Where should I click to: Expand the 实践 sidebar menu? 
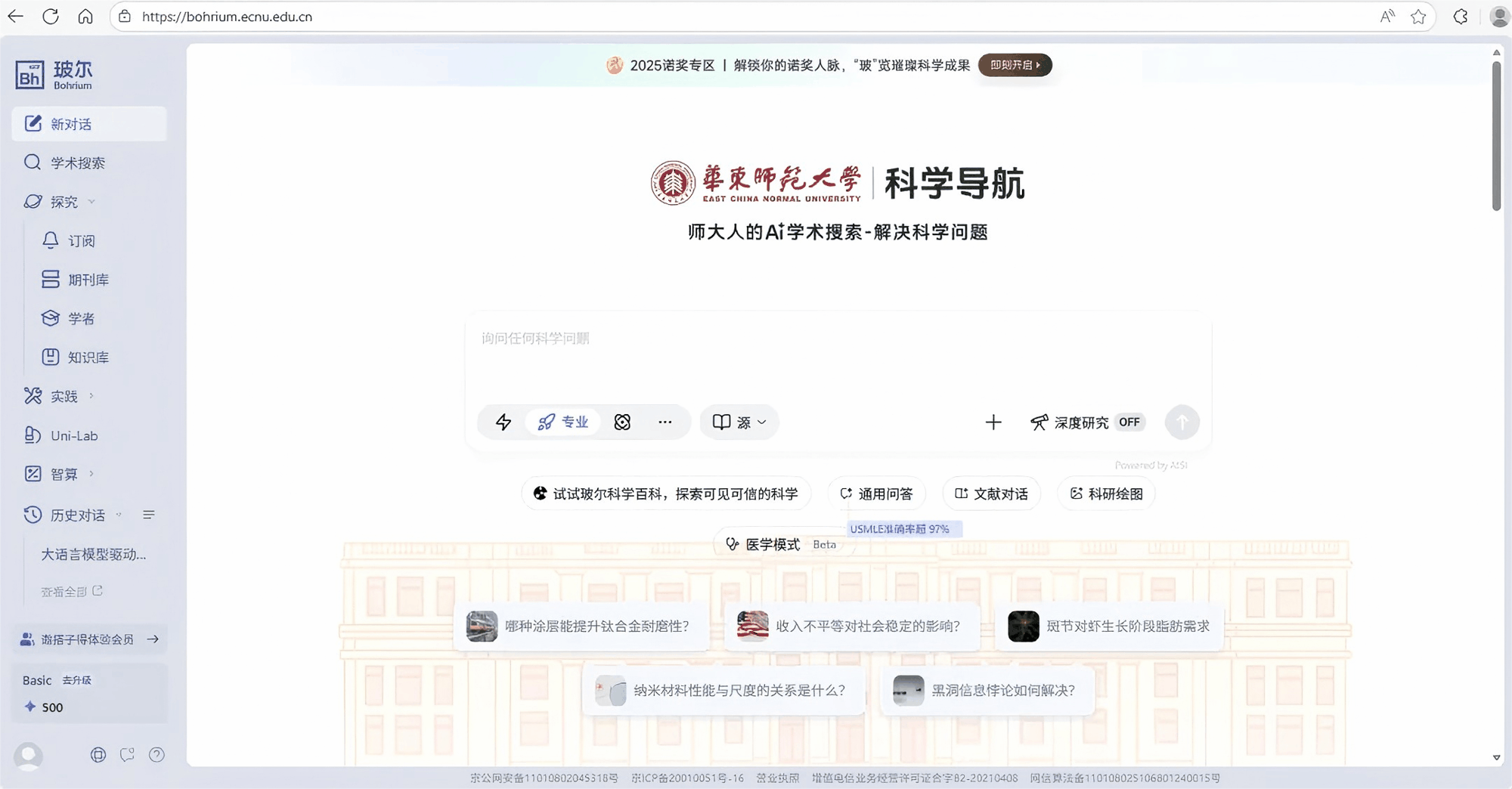coord(64,396)
